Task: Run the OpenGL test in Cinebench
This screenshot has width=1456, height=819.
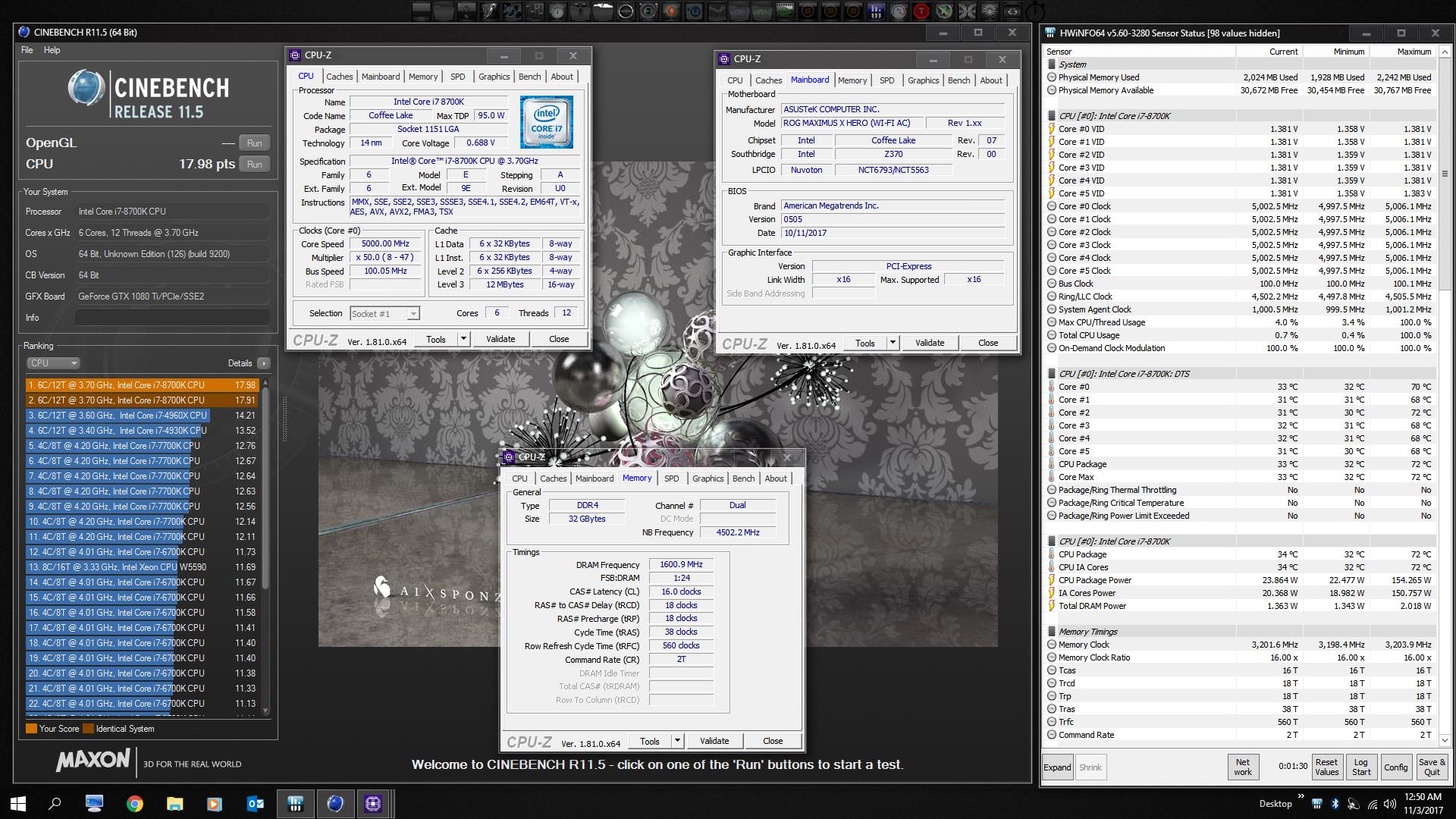Action: (x=255, y=143)
